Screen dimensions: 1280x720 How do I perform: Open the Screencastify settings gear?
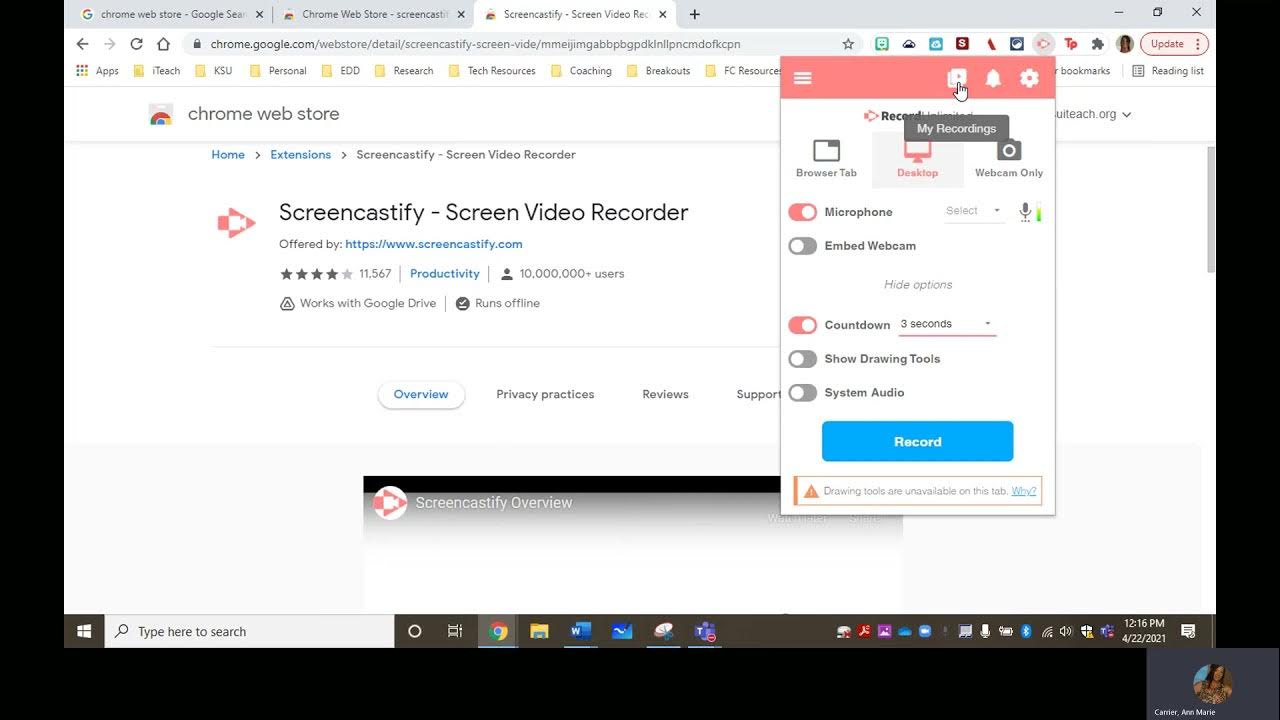point(1029,78)
